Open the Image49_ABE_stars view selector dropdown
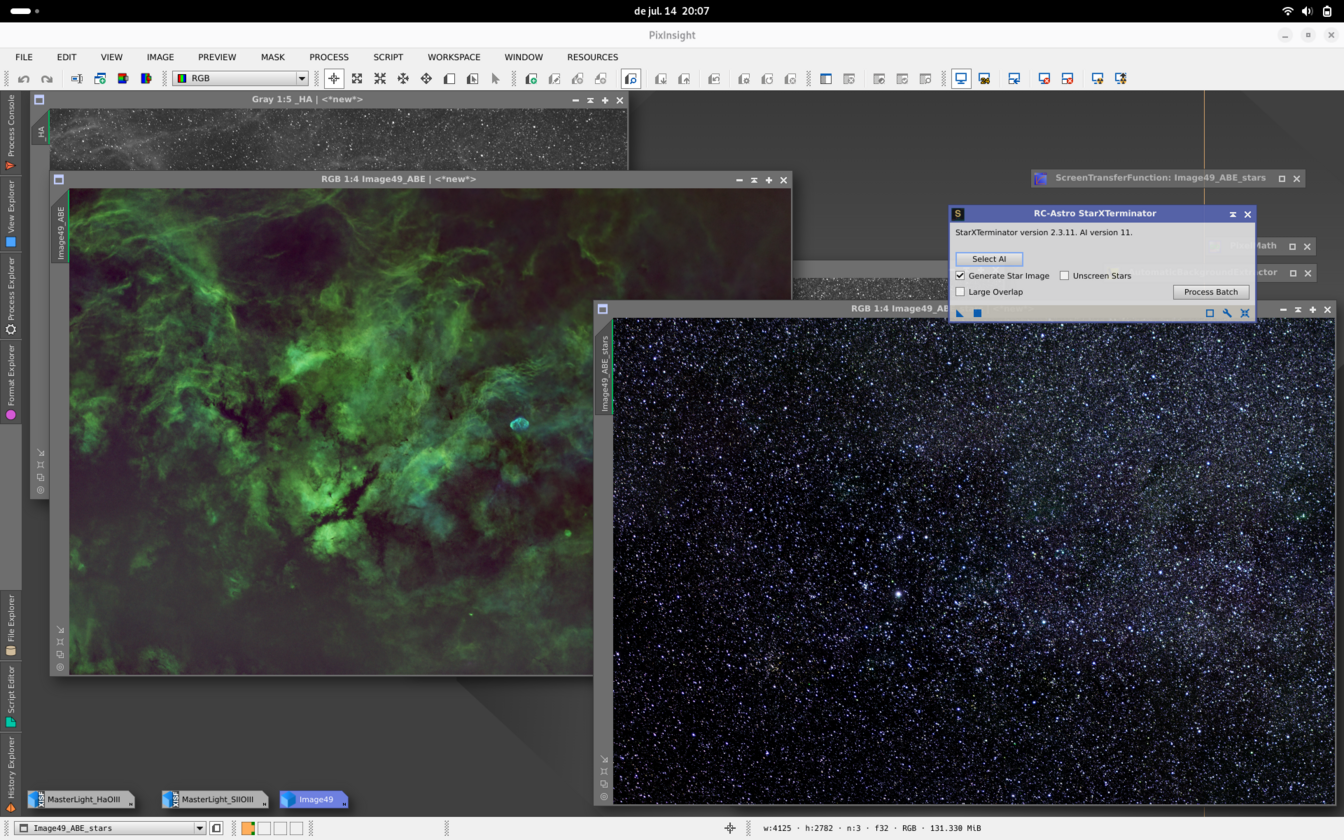This screenshot has height=840, width=1344. click(110, 828)
